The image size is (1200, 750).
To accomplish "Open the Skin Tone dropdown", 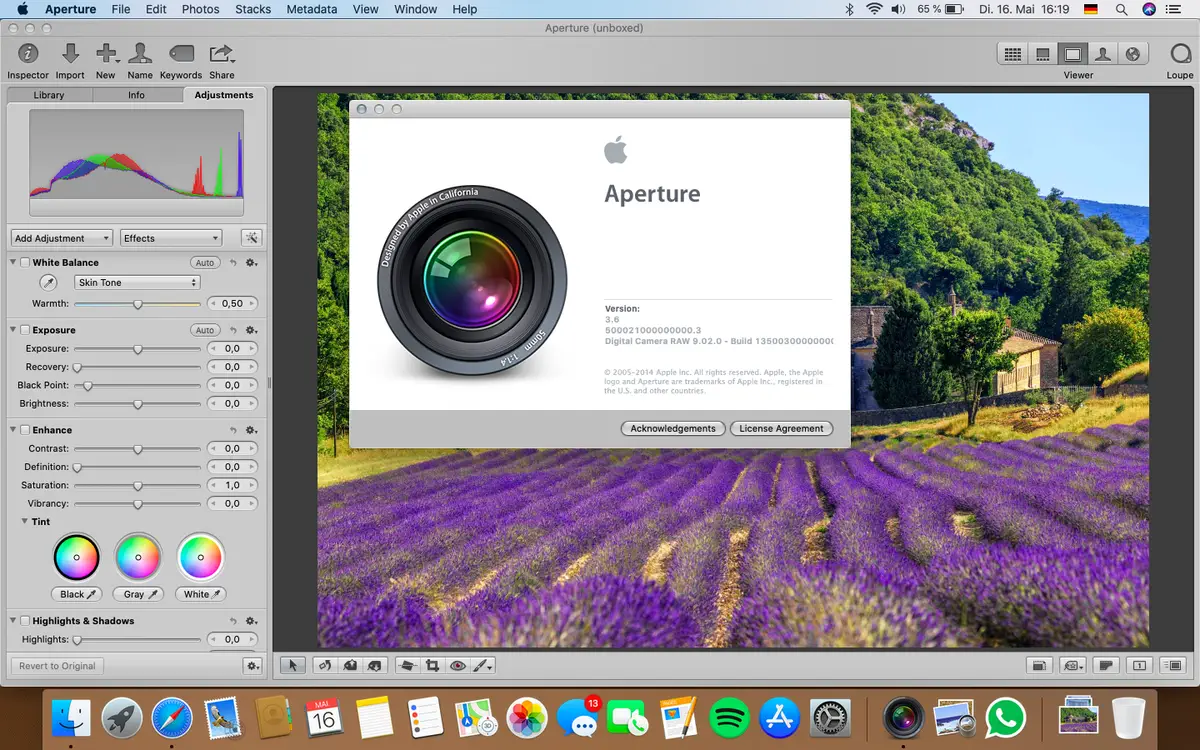I will tap(138, 283).
